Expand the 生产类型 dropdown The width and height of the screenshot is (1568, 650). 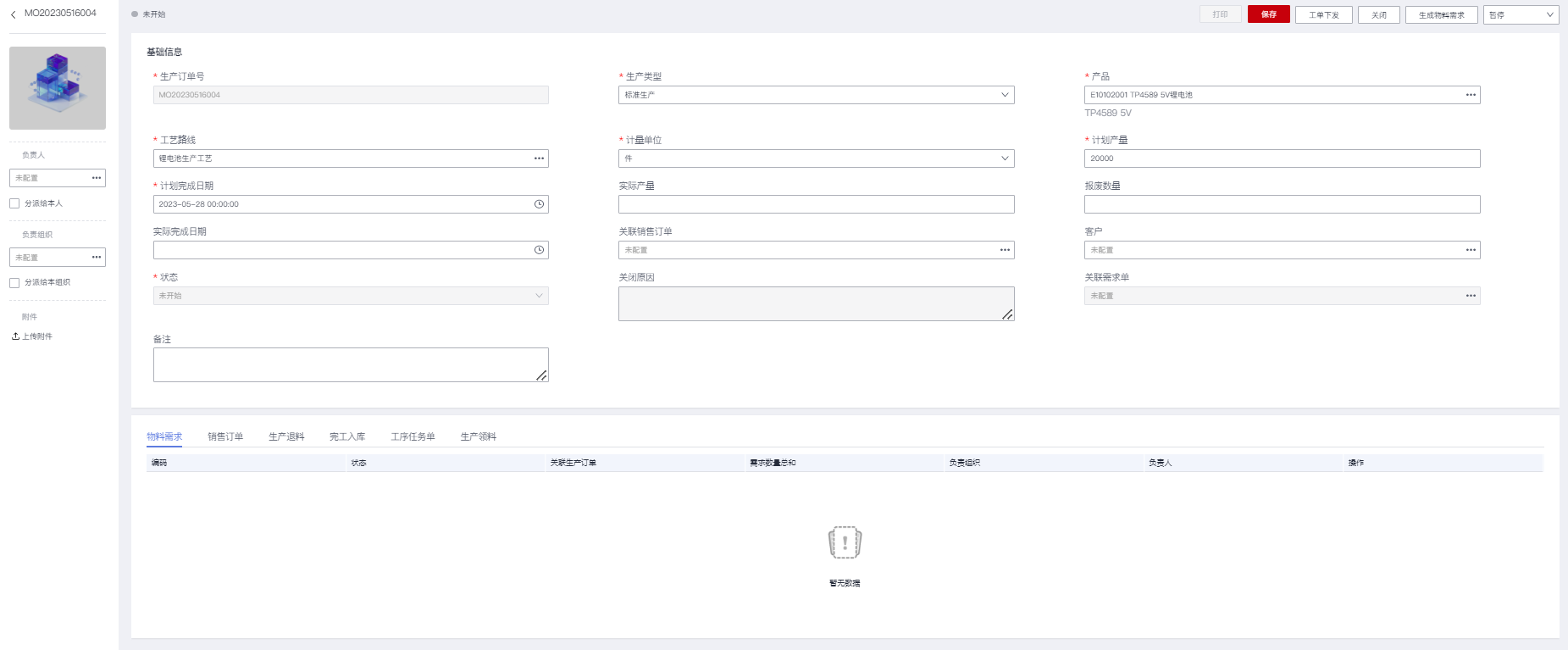click(816, 95)
